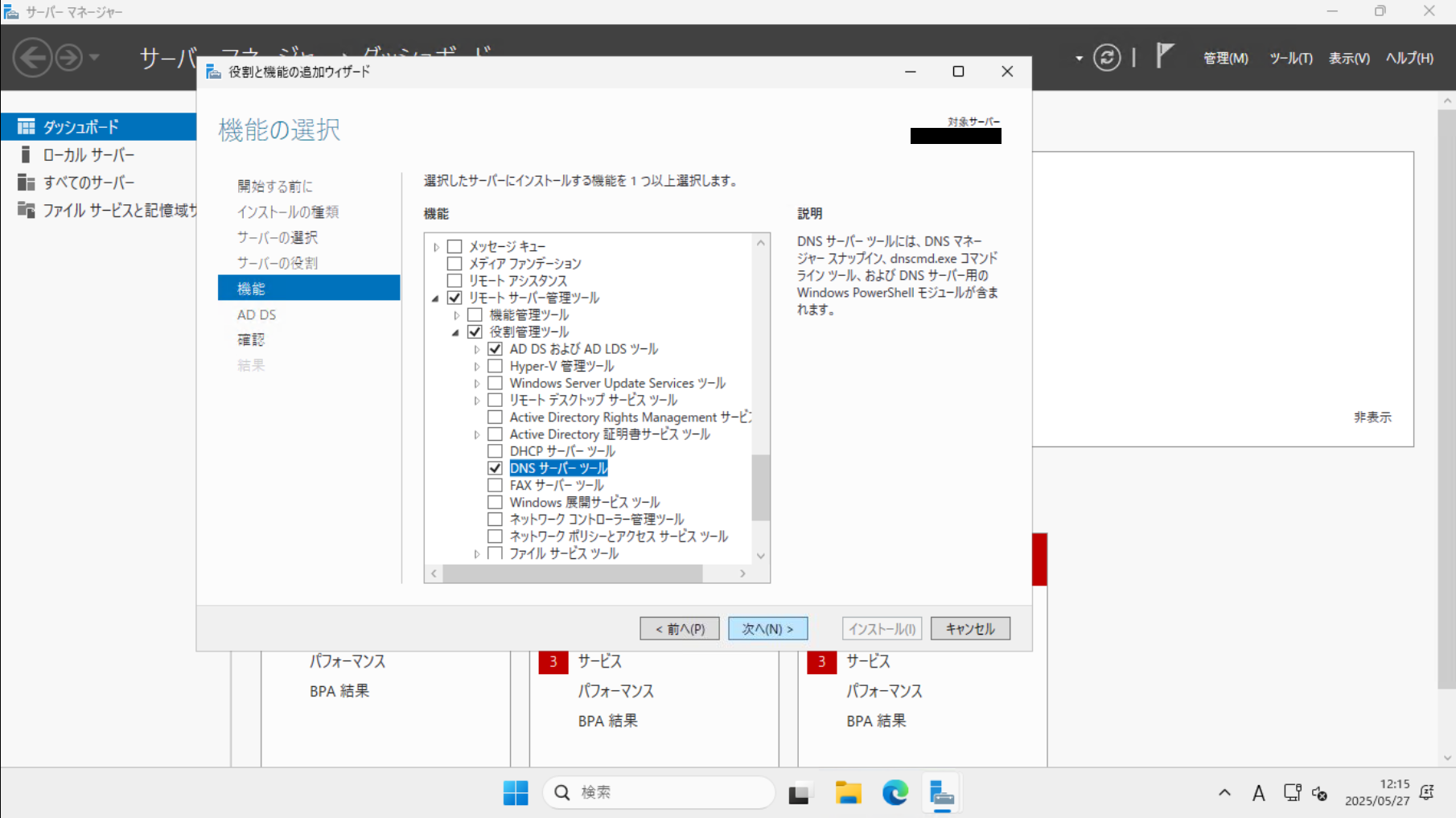This screenshot has height=818, width=1456.
Task: Check the メディア ファンデーション checkbox
Action: click(x=454, y=263)
